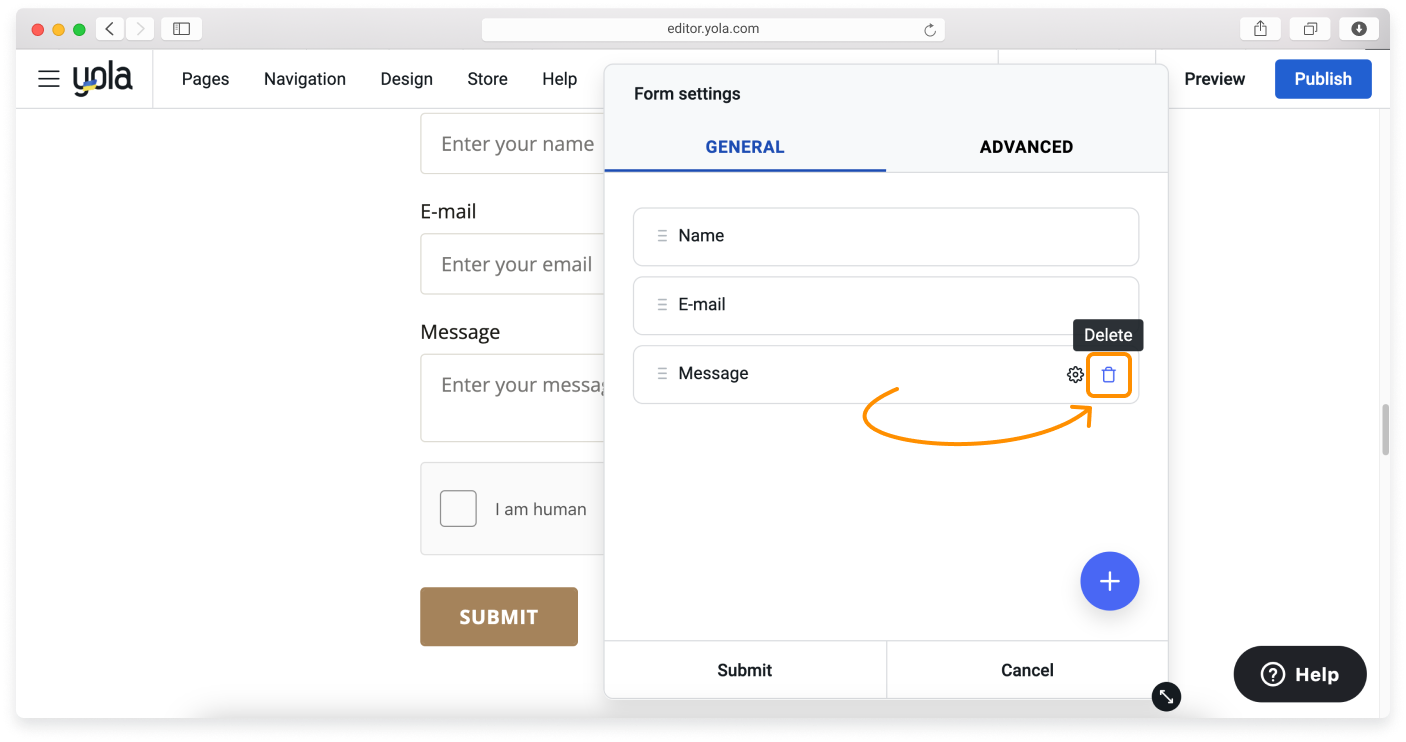Go back using browser back arrow

(x=110, y=29)
